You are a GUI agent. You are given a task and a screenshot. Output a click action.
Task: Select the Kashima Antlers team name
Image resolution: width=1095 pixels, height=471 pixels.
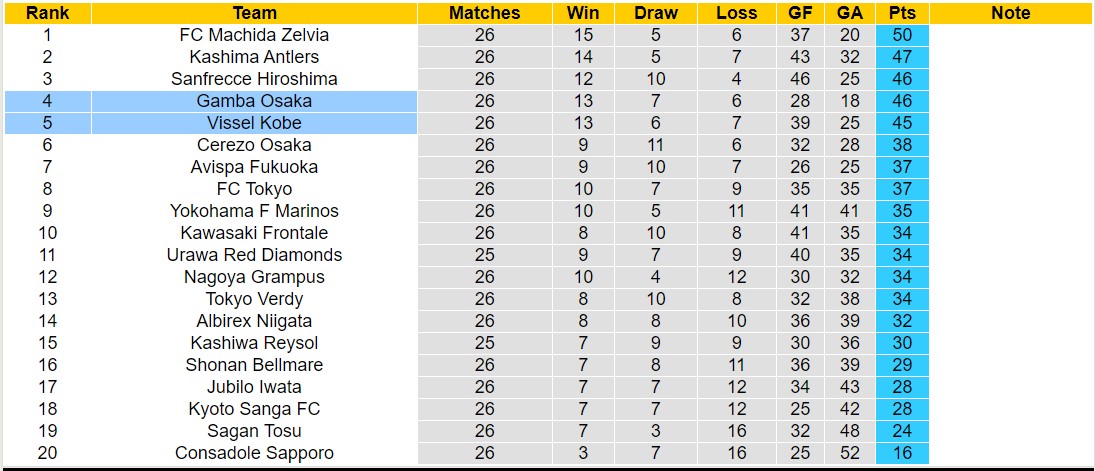coord(254,57)
